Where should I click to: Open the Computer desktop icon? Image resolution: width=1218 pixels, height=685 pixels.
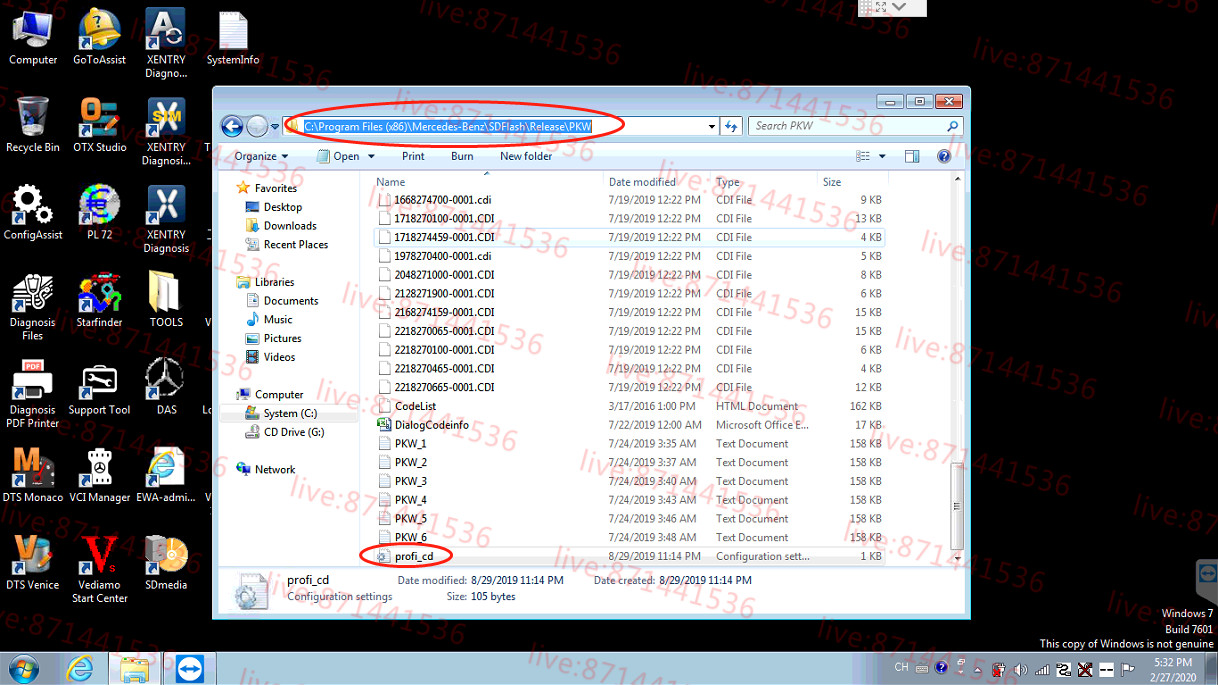[x=32, y=37]
